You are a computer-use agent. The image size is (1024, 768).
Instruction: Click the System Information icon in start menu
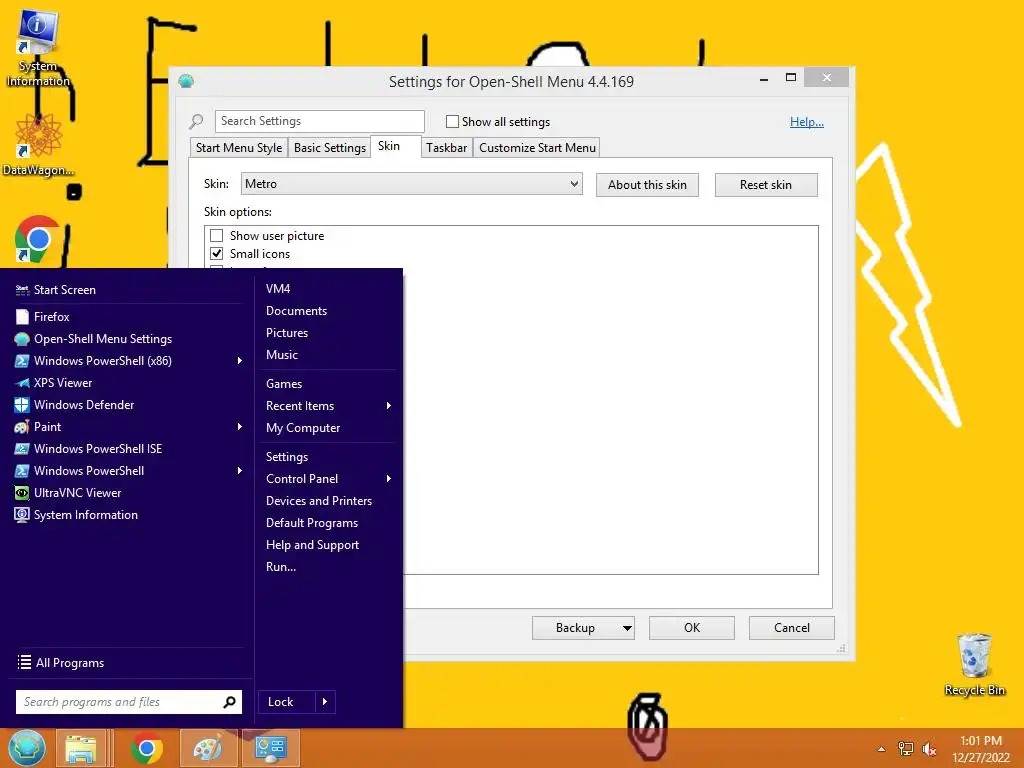coord(22,515)
